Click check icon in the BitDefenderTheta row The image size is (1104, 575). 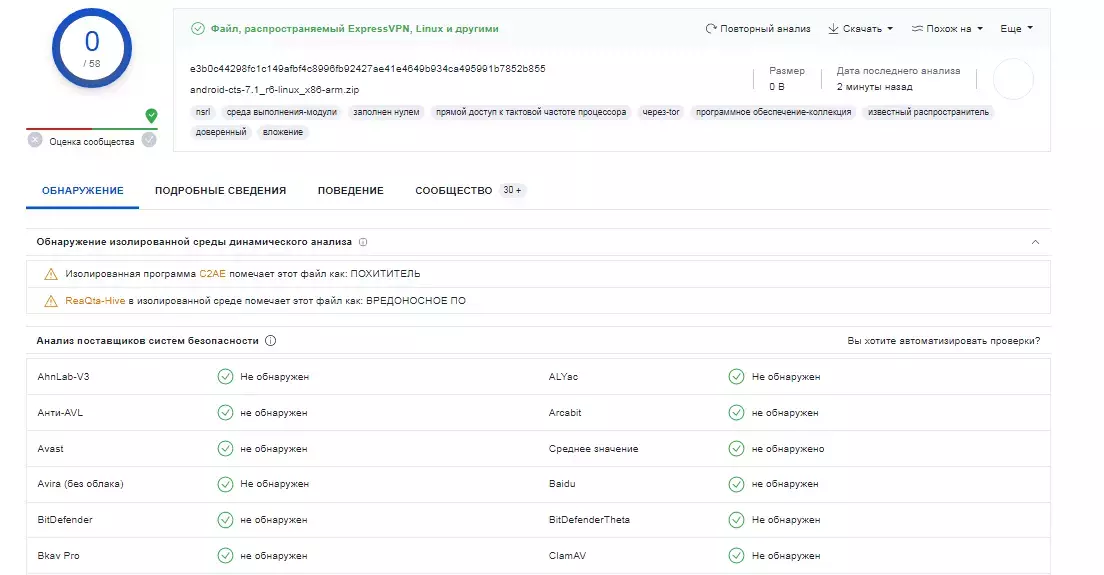click(736, 520)
